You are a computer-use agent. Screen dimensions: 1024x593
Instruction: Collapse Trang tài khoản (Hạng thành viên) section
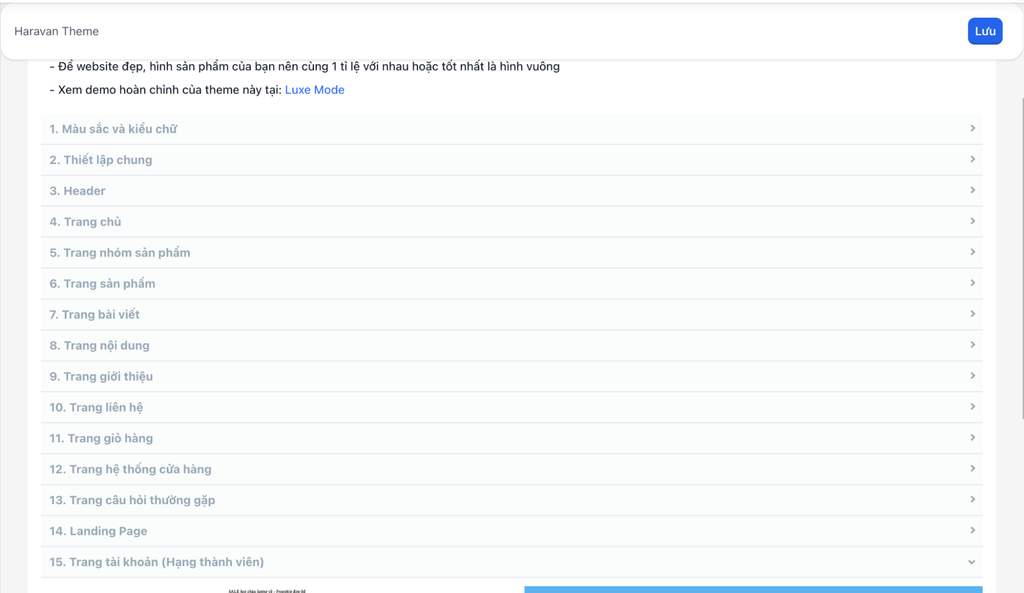coord(971,562)
